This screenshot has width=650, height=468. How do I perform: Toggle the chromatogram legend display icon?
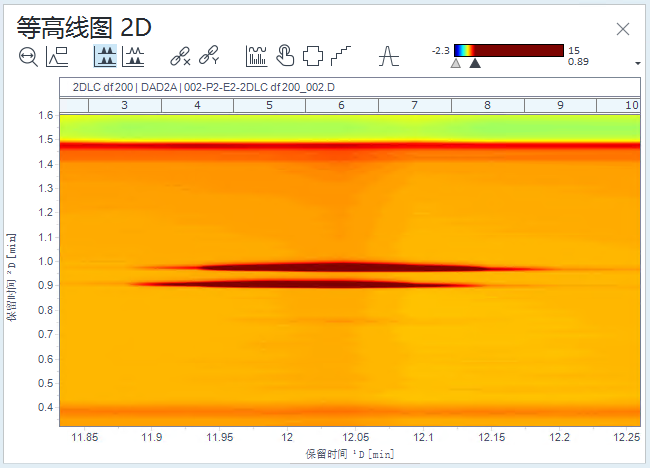[57, 57]
